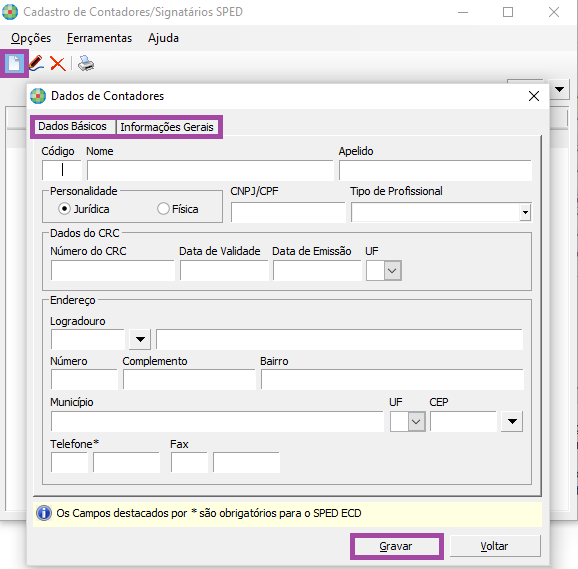The image size is (578, 569).
Task: Select the Física radio button
Action: point(163,209)
